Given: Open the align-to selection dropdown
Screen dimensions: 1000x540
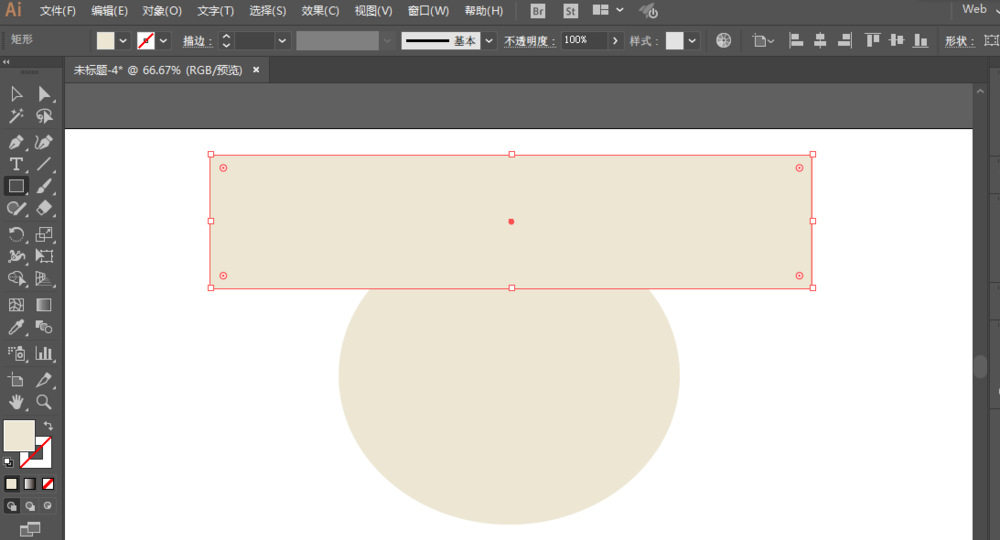Looking at the screenshot, I should (761, 41).
